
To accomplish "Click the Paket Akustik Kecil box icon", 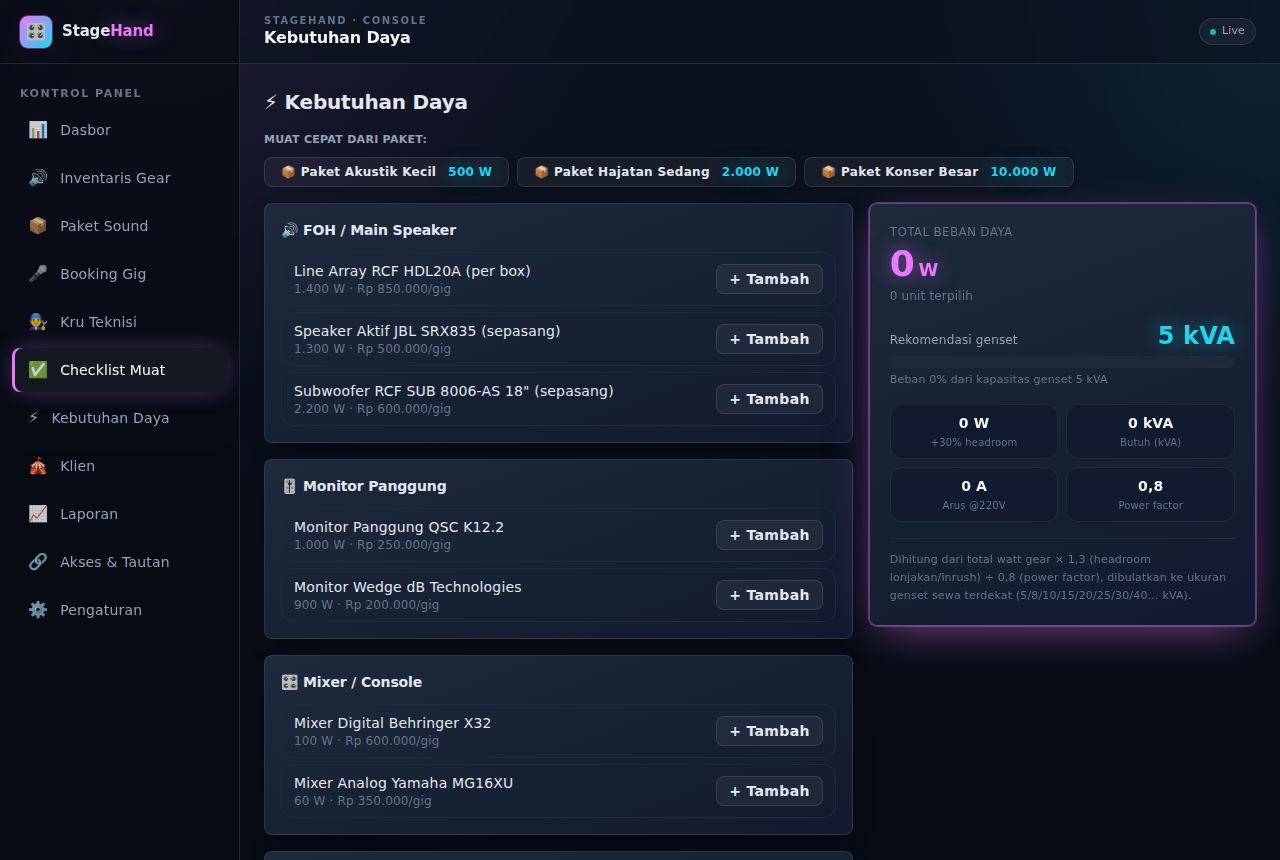I will [x=288, y=172].
